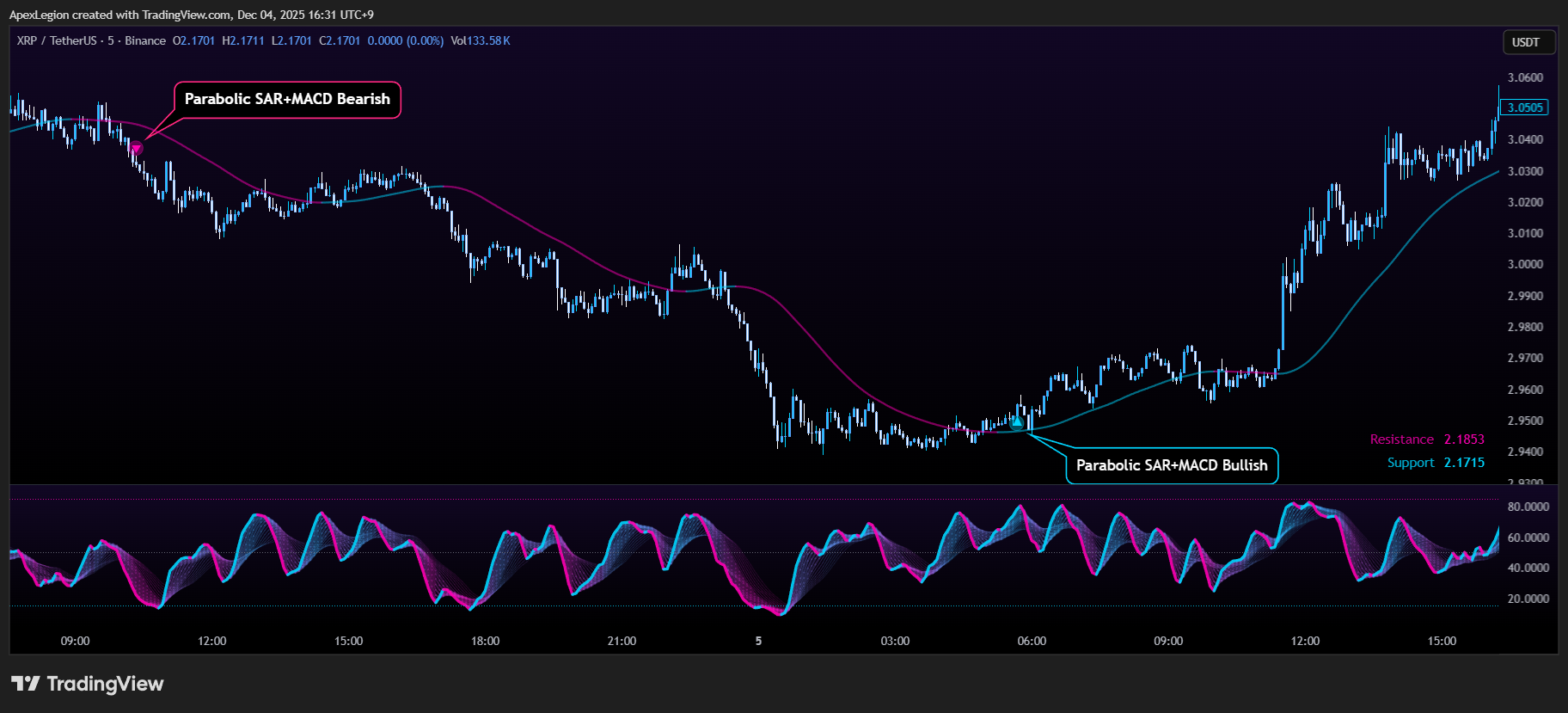The image size is (1568, 713).
Task: Click the open value O2.1701
Action: click(193, 40)
